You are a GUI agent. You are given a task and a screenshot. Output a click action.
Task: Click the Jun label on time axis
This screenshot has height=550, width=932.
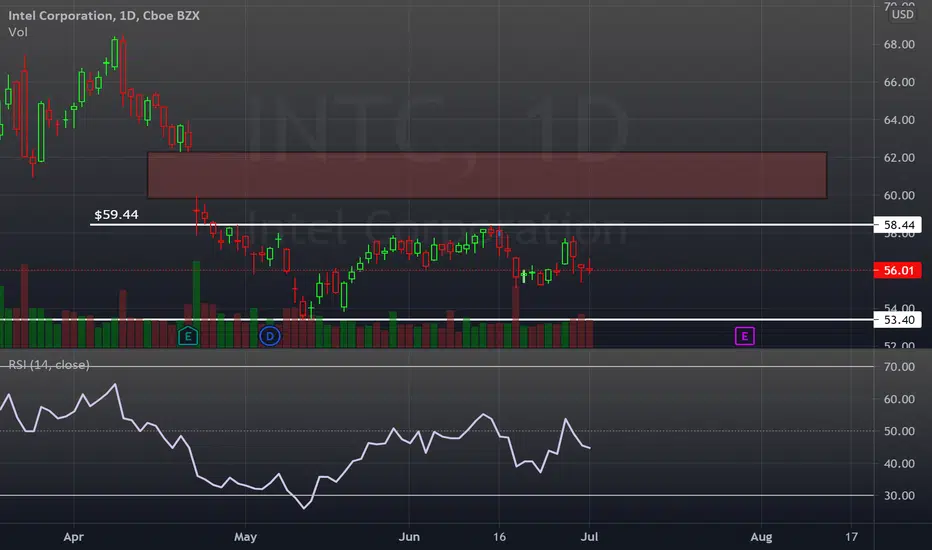click(409, 537)
